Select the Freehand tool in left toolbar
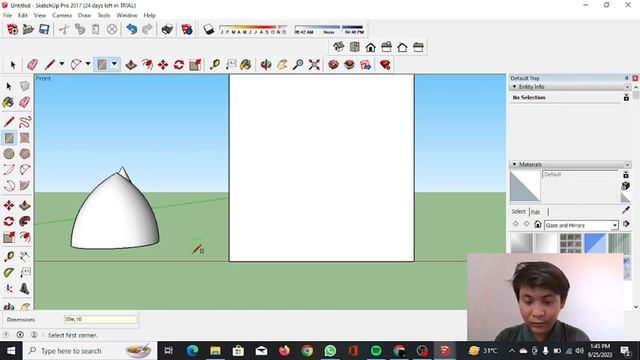This screenshot has width=640, height=360. click(24, 122)
